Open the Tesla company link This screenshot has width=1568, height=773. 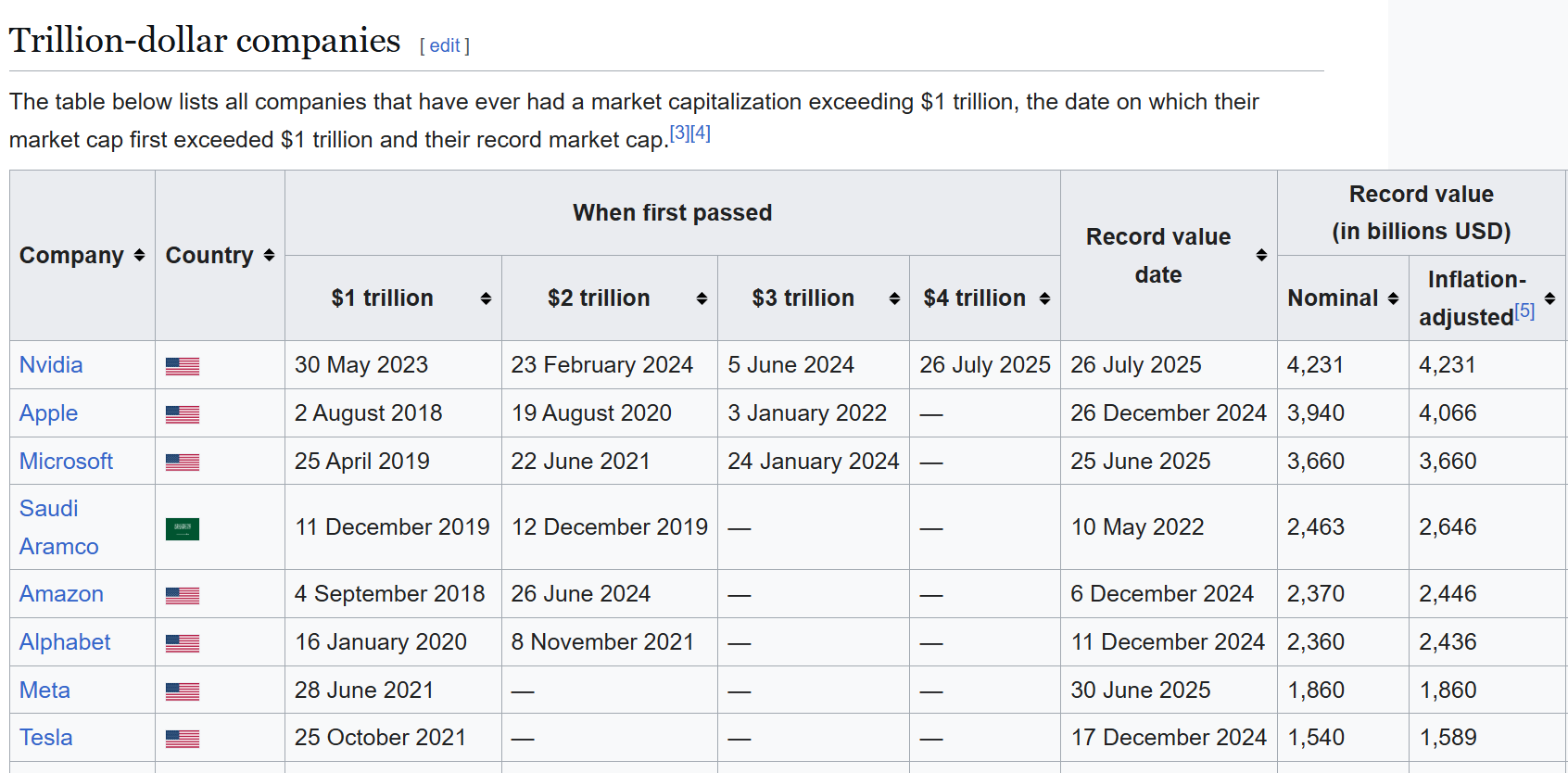(45, 738)
